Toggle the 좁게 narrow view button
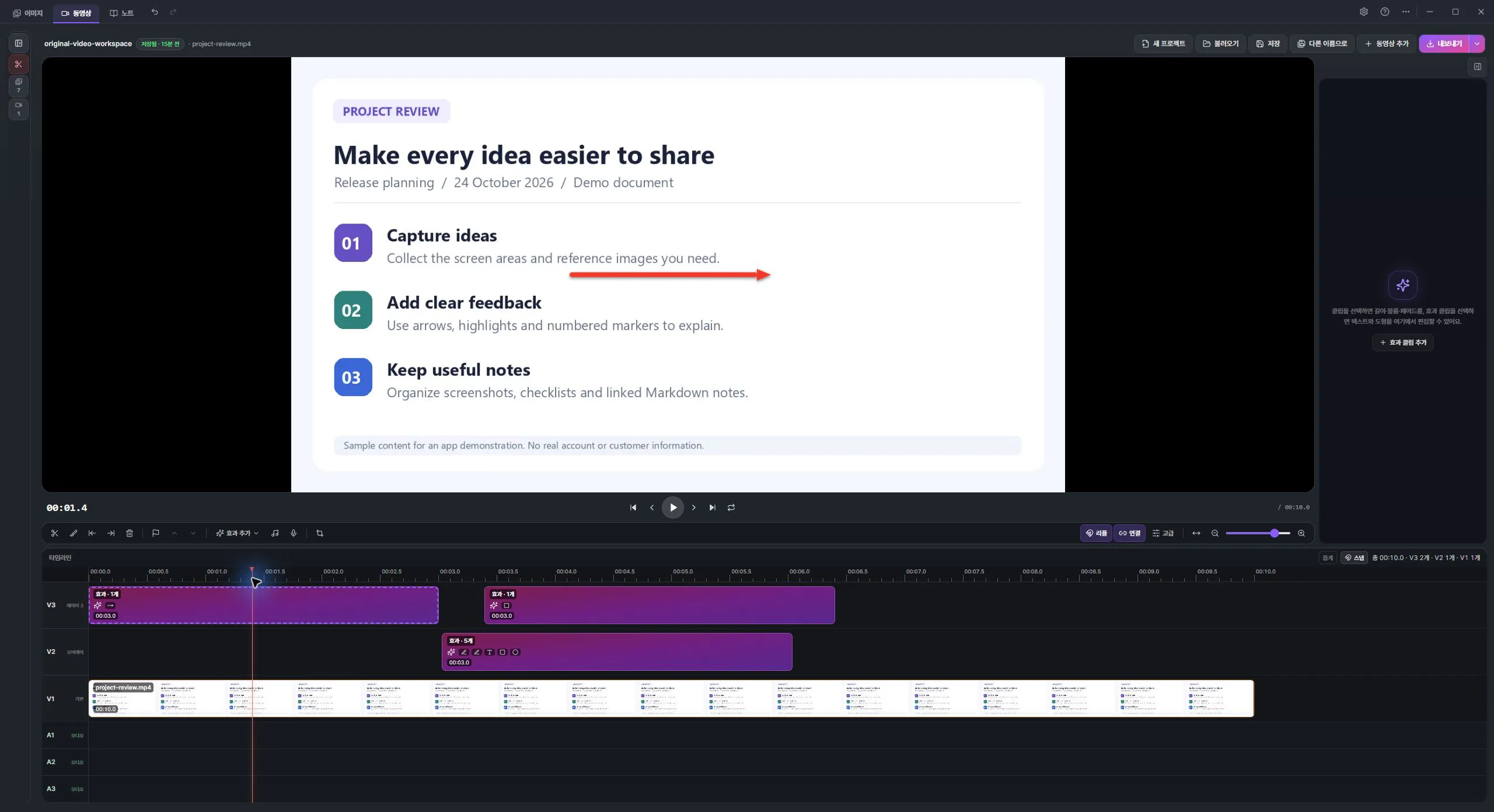 [1328, 558]
